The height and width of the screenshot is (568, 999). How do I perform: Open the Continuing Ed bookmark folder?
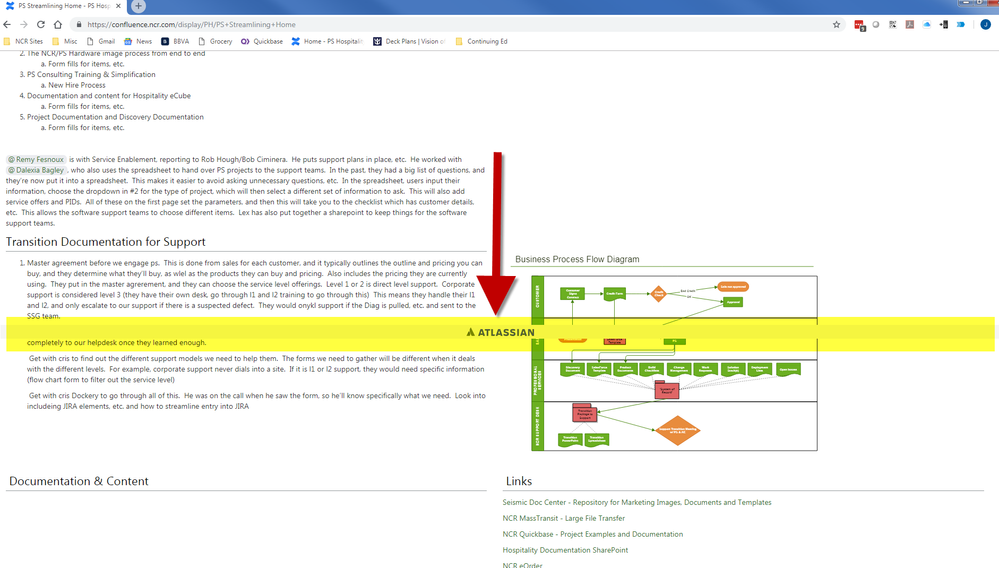click(482, 41)
